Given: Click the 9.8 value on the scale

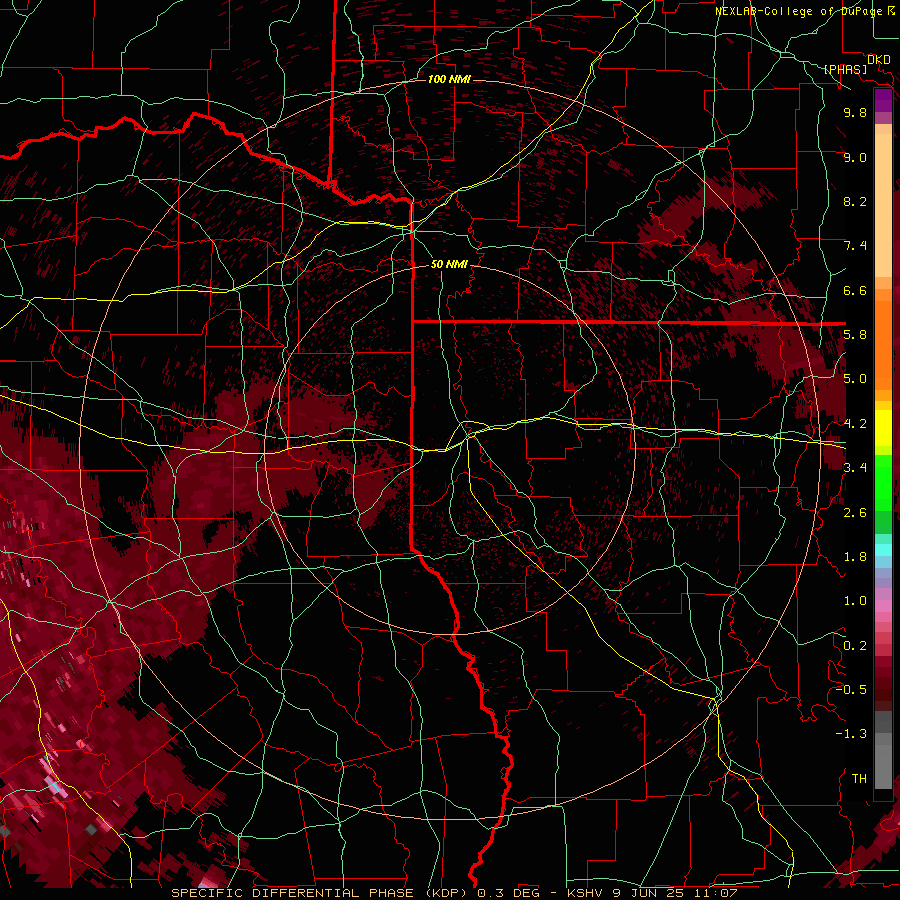Looking at the screenshot, I should click(855, 112).
